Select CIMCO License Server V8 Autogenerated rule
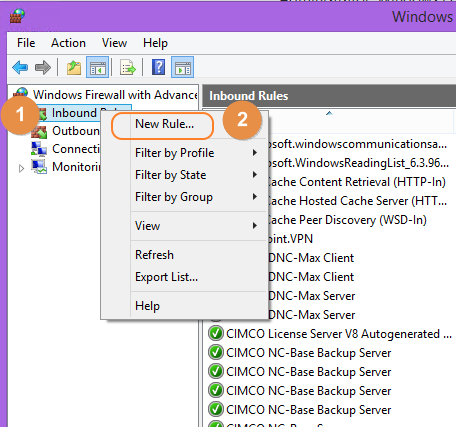The height and width of the screenshot is (427, 456). click(x=339, y=334)
